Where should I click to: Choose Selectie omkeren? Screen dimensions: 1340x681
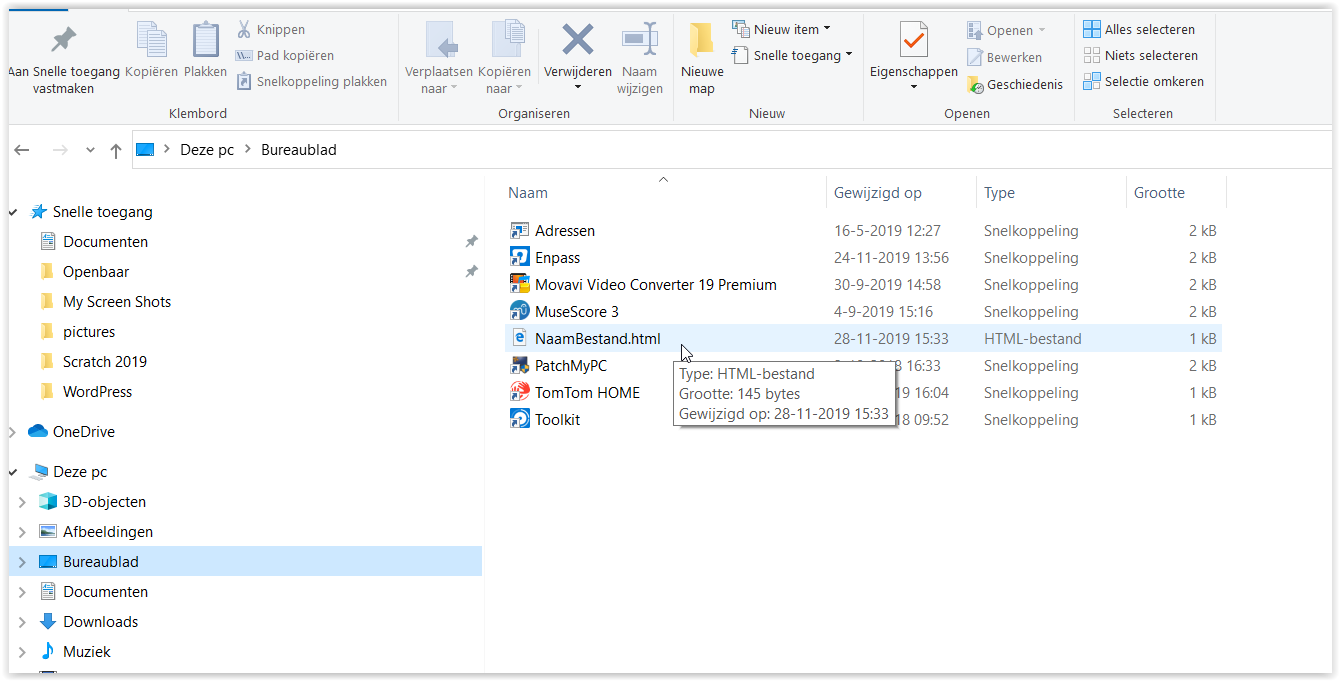click(x=1144, y=82)
